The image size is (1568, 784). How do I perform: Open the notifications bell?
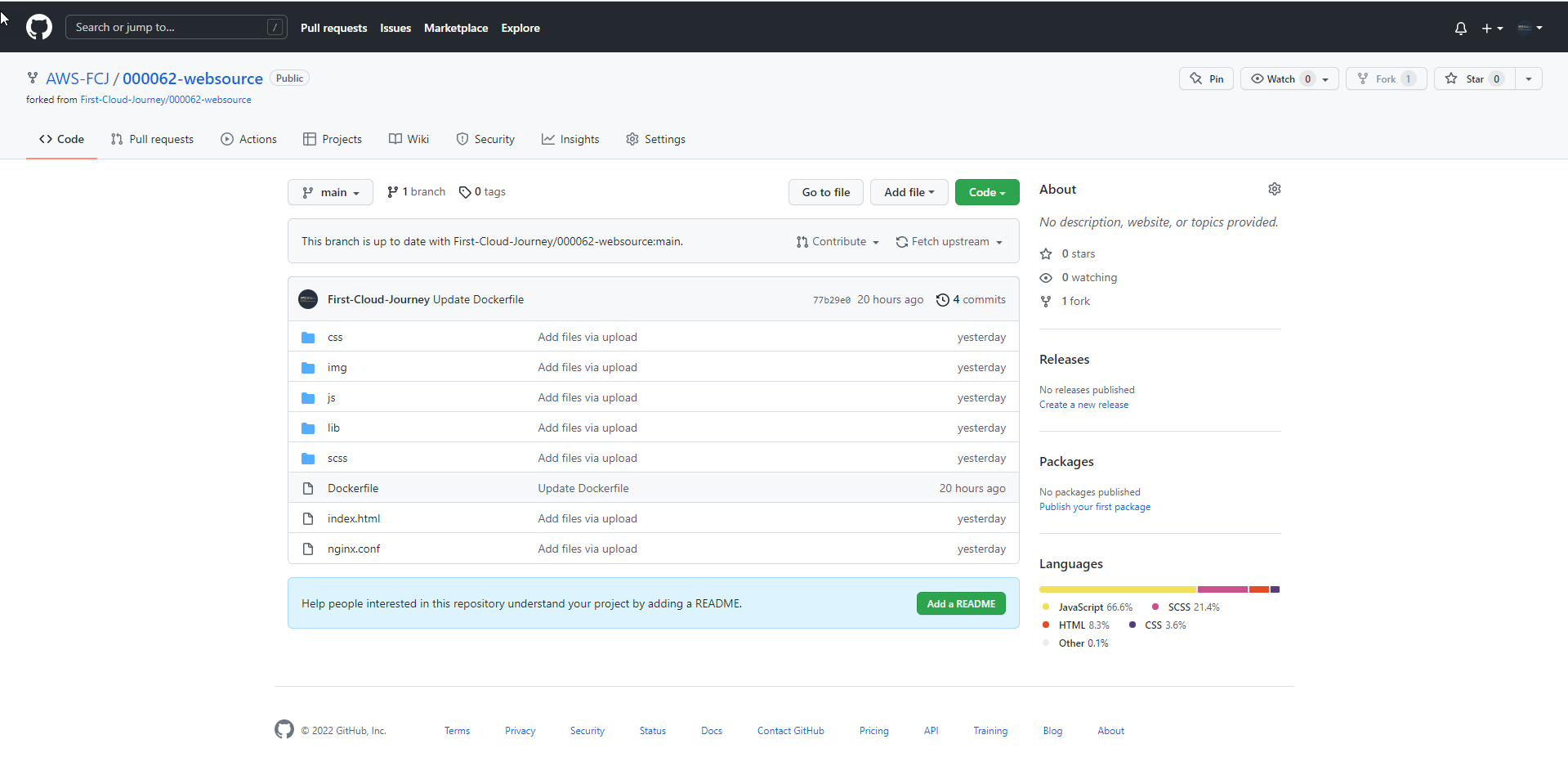point(1461,28)
